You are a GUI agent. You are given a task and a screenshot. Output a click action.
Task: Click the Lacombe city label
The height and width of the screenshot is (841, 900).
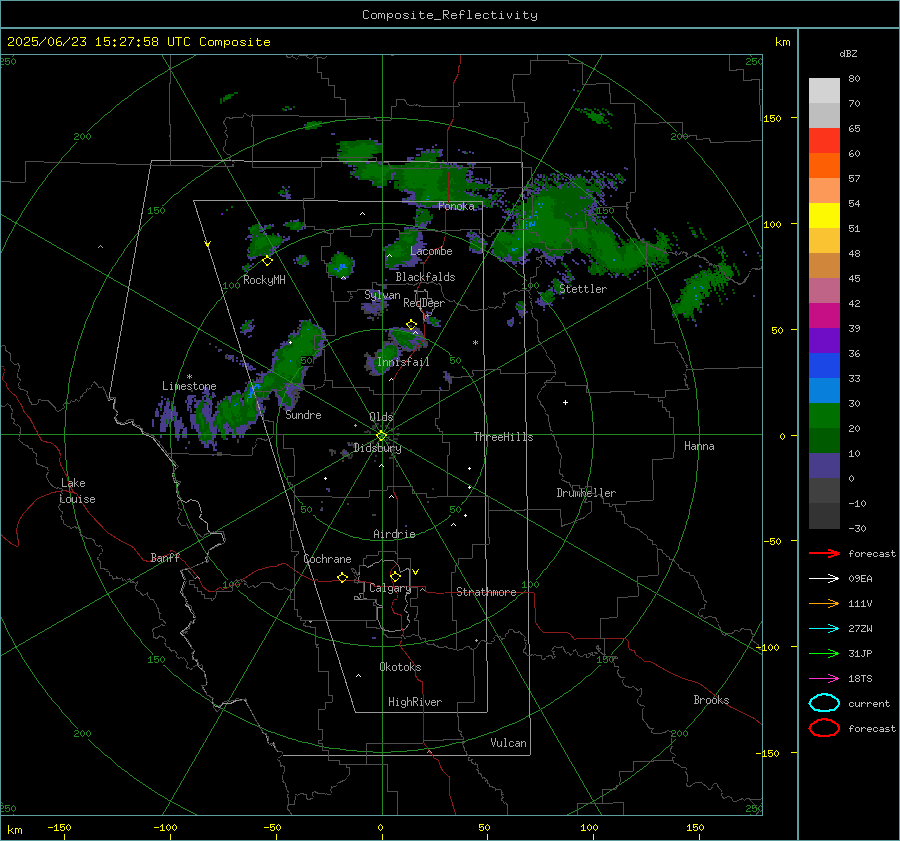click(431, 251)
